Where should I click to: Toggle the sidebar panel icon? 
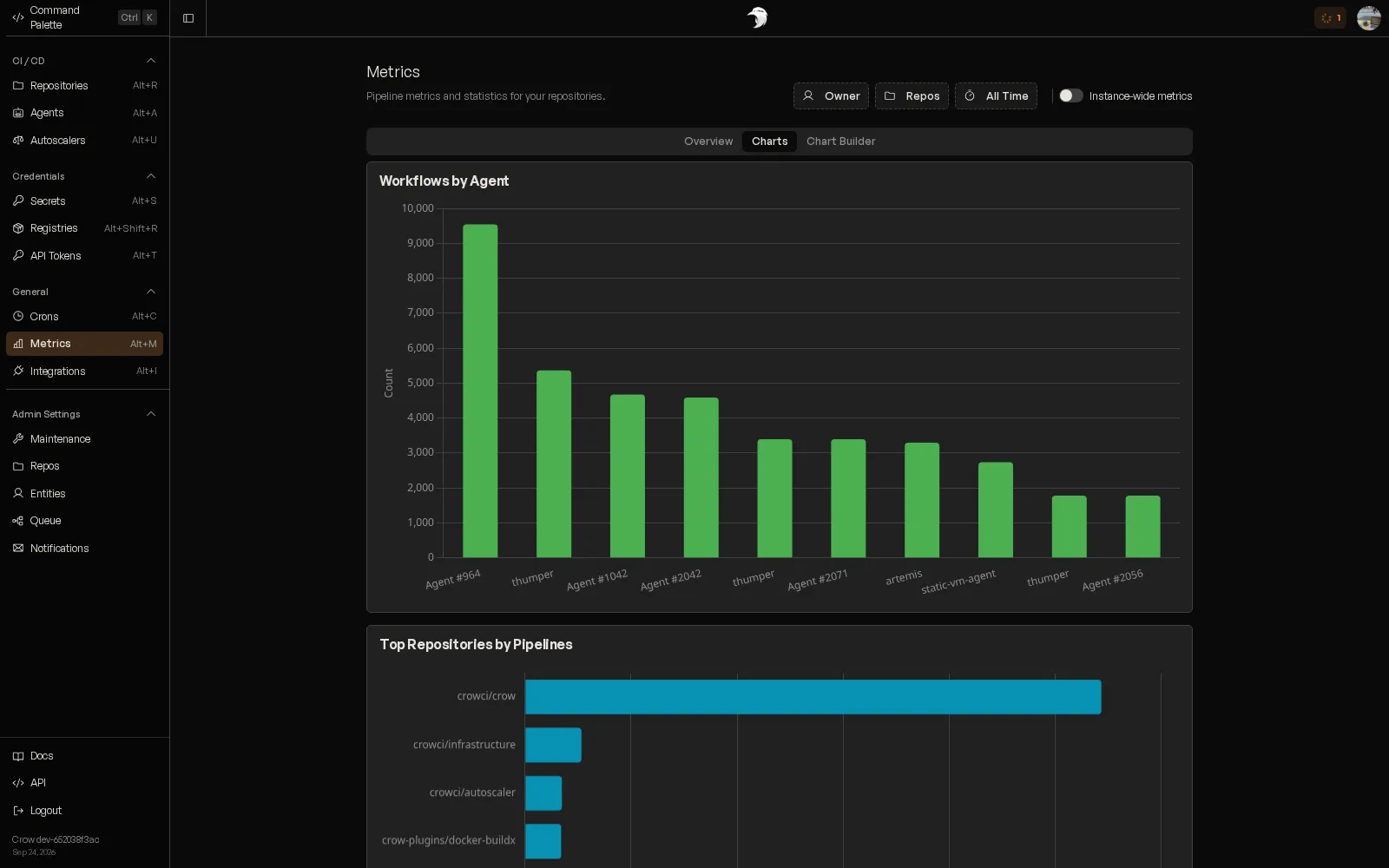pyautogui.click(x=188, y=18)
